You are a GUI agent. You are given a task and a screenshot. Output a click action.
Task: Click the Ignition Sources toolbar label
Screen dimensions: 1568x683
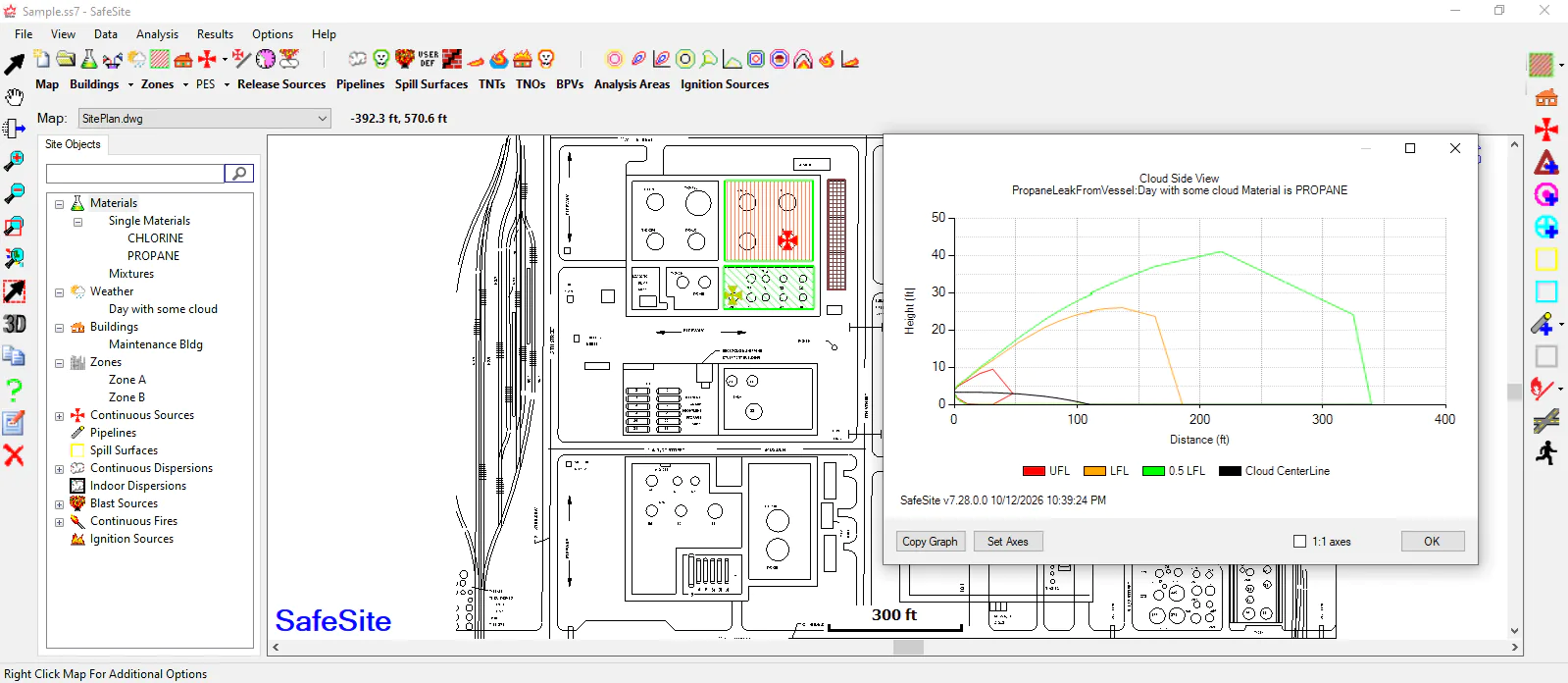point(725,84)
